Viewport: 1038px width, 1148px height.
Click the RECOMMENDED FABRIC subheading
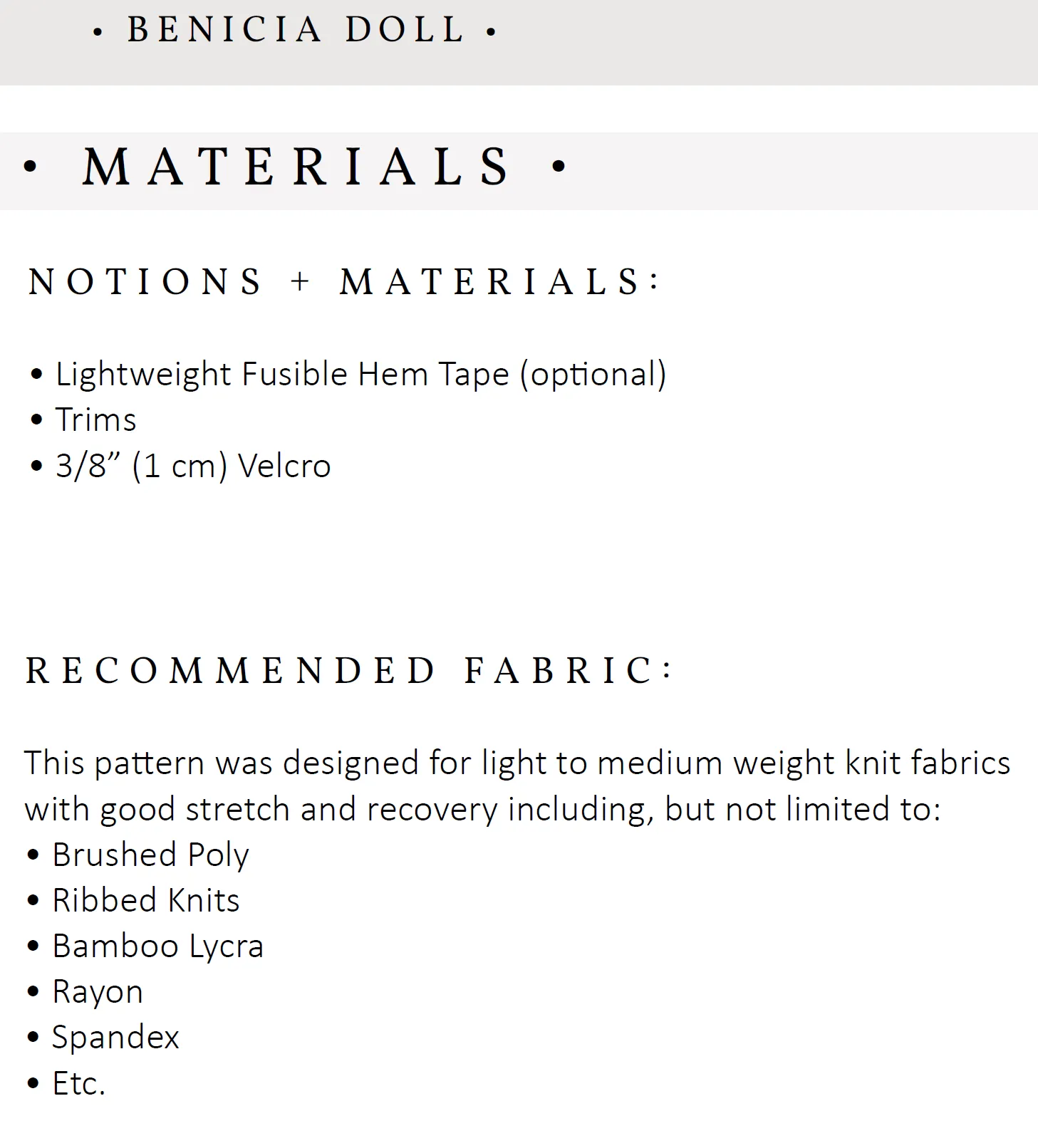pos(348,670)
